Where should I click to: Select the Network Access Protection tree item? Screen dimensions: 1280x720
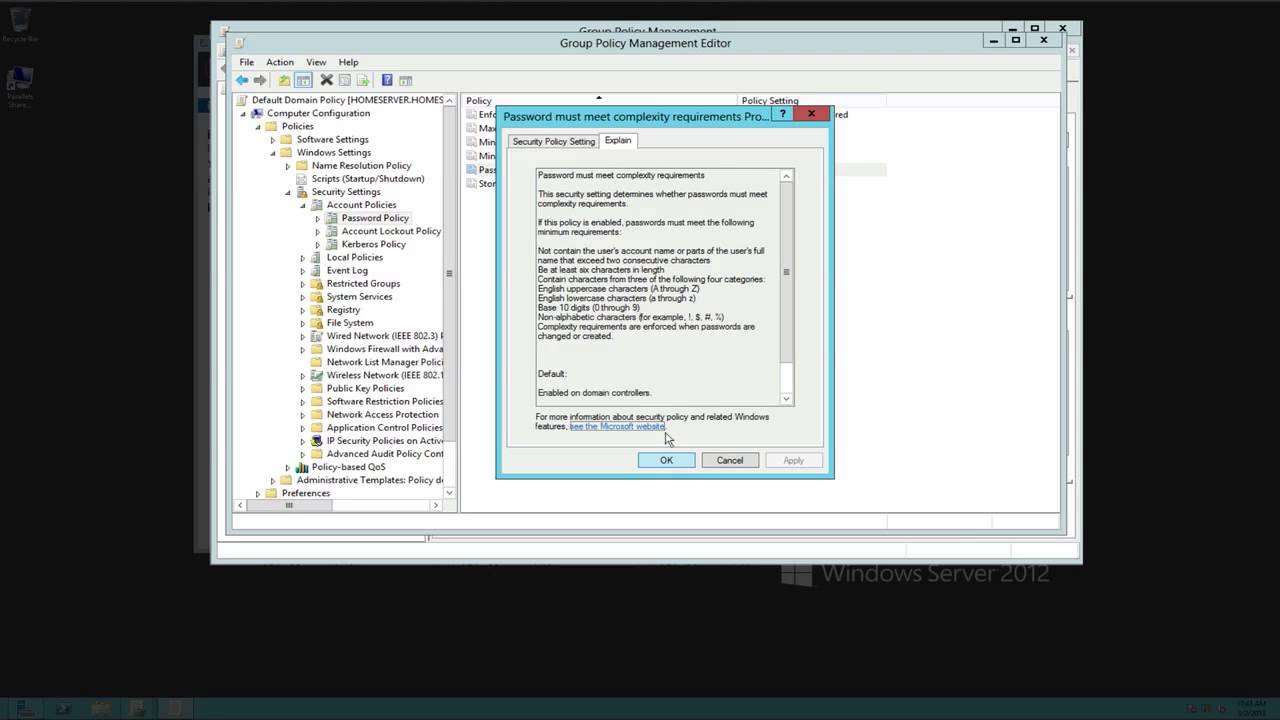[x=382, y=414]
